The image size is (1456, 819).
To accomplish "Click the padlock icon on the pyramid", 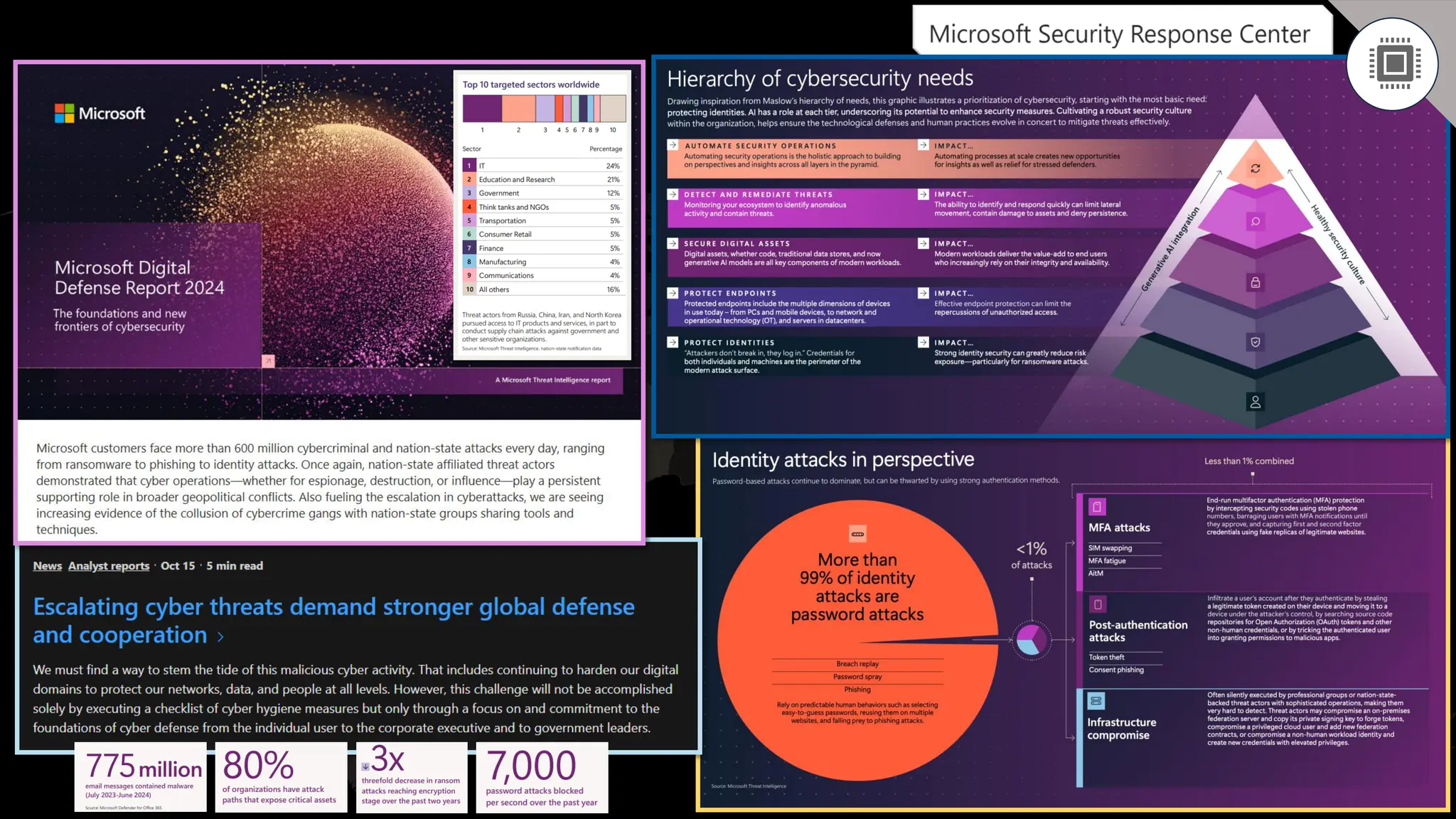I will tap(1256, 282).
